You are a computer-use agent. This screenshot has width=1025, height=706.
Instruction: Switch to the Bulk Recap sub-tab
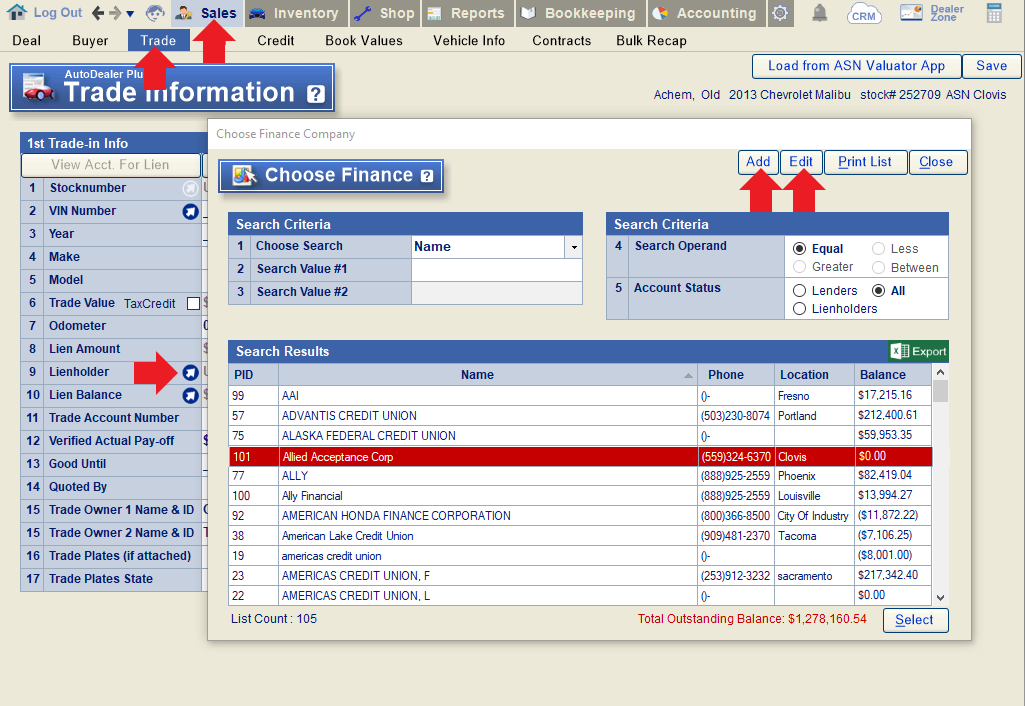click(x=651, y=41)
